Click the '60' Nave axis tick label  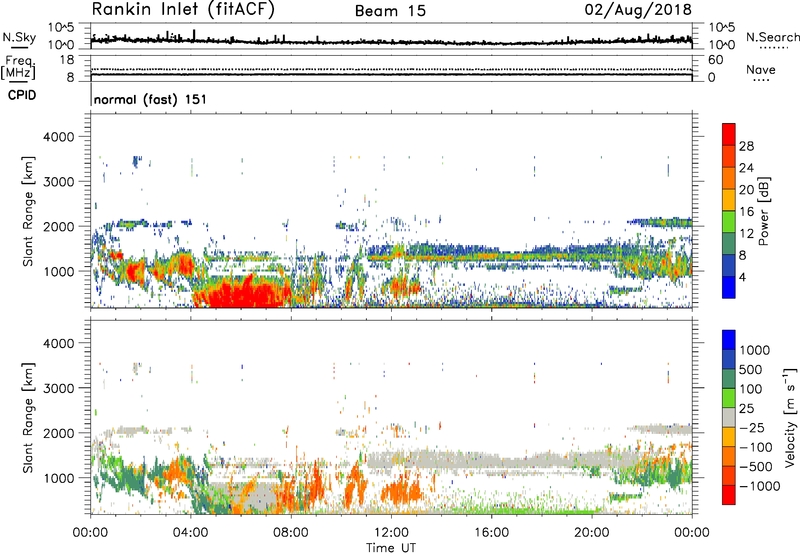(716, 60)
